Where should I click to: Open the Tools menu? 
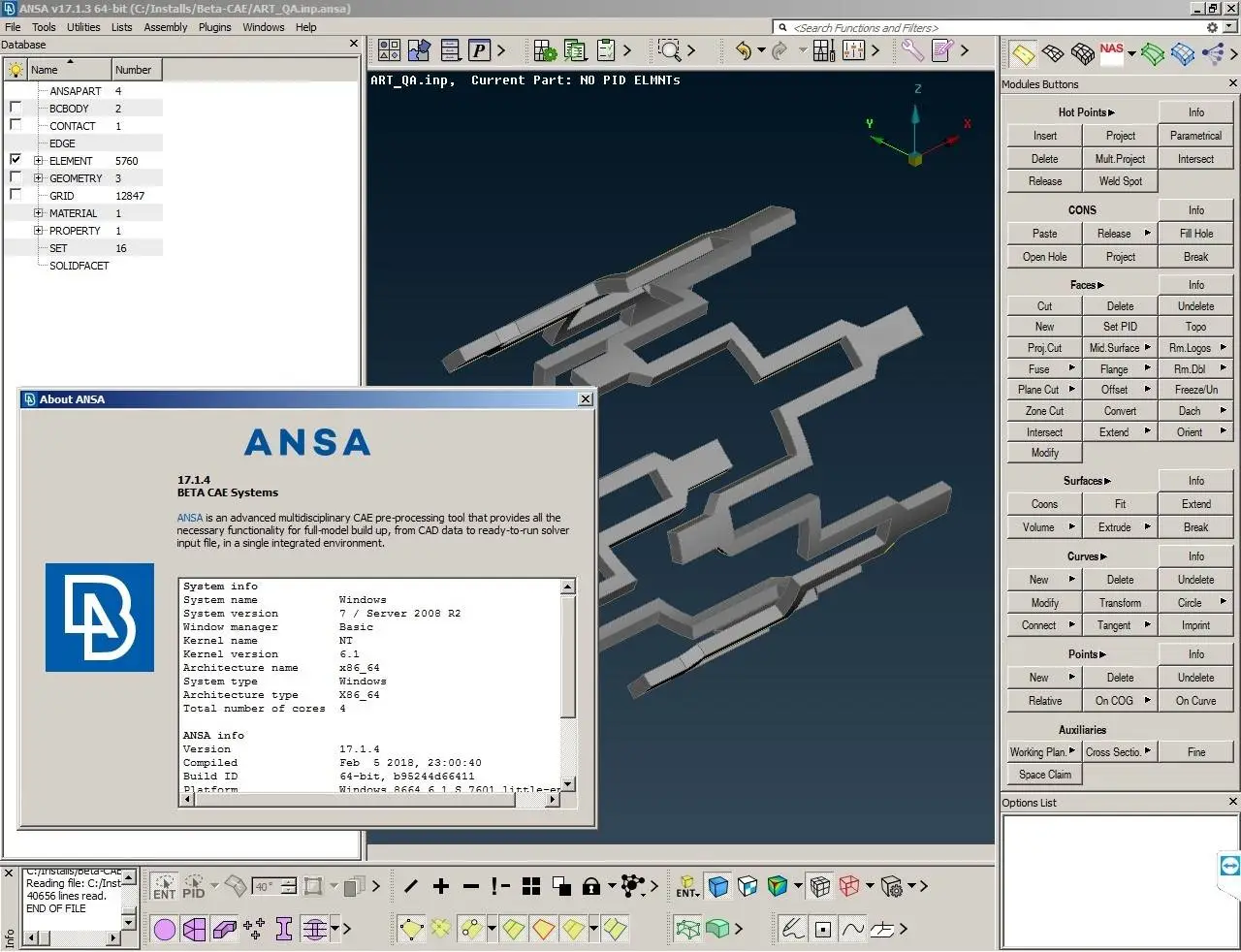coord(44,27)
